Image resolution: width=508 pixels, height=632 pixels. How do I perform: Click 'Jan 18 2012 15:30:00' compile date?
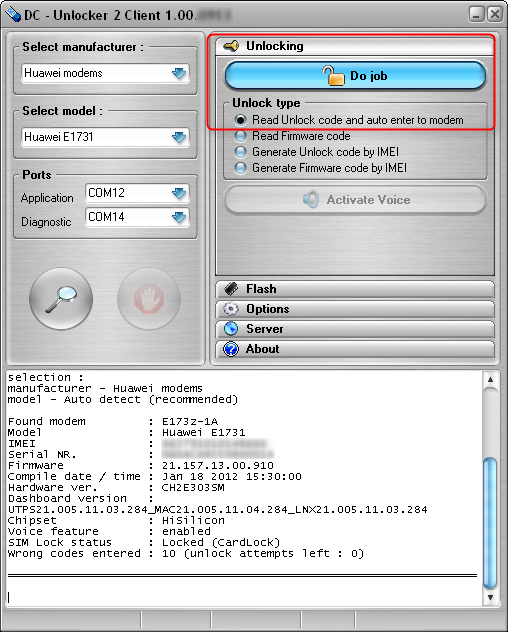coord(232,476)
